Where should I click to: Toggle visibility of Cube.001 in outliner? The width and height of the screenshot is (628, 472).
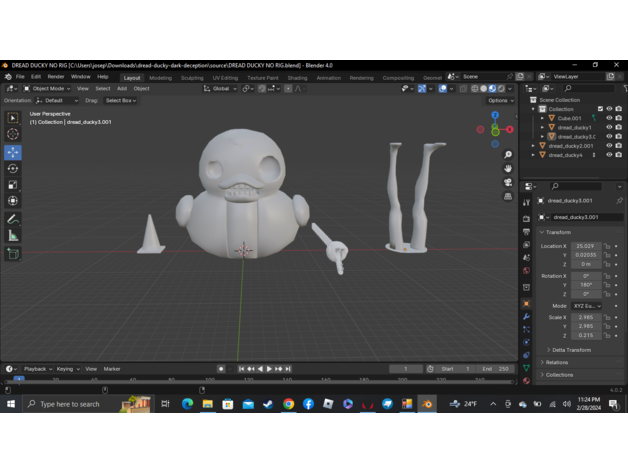point(609,118)
